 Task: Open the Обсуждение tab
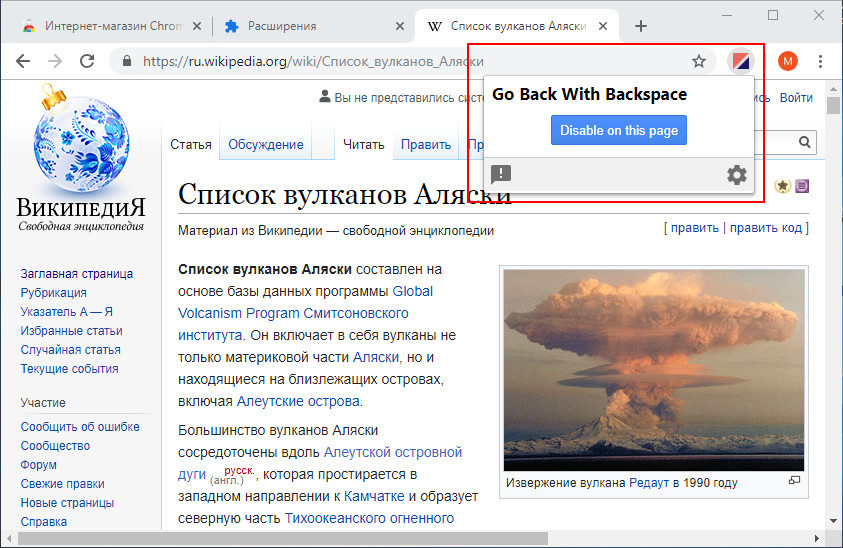point(266,145)
